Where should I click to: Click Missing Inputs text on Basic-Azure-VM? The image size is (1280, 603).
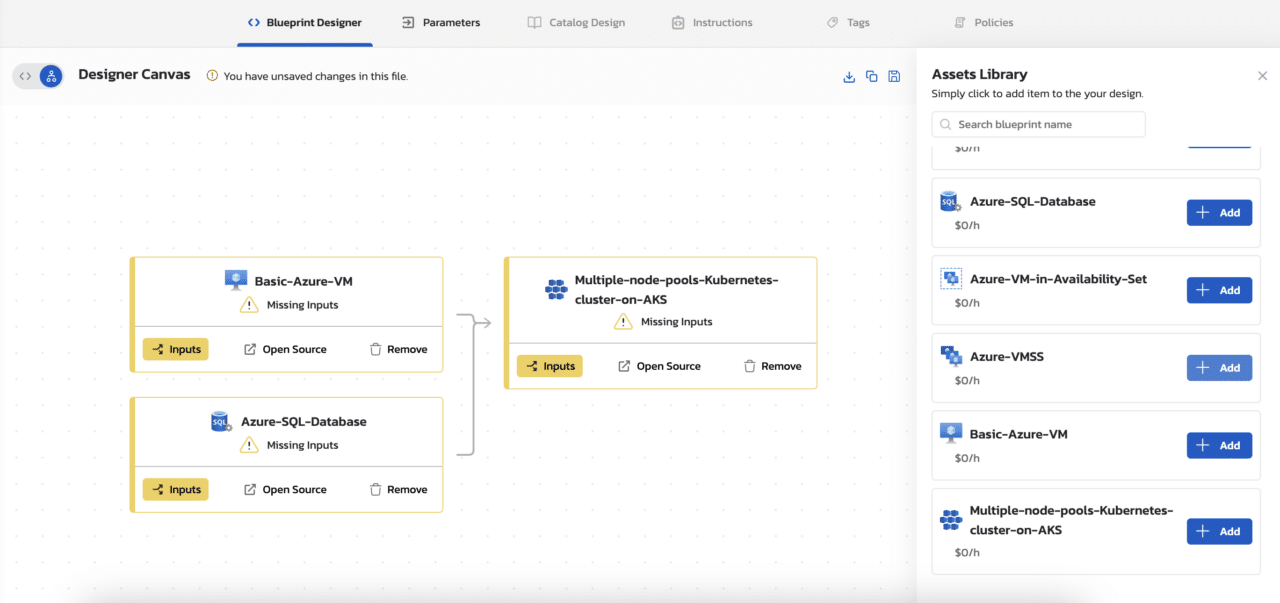(x=302, y=305)
